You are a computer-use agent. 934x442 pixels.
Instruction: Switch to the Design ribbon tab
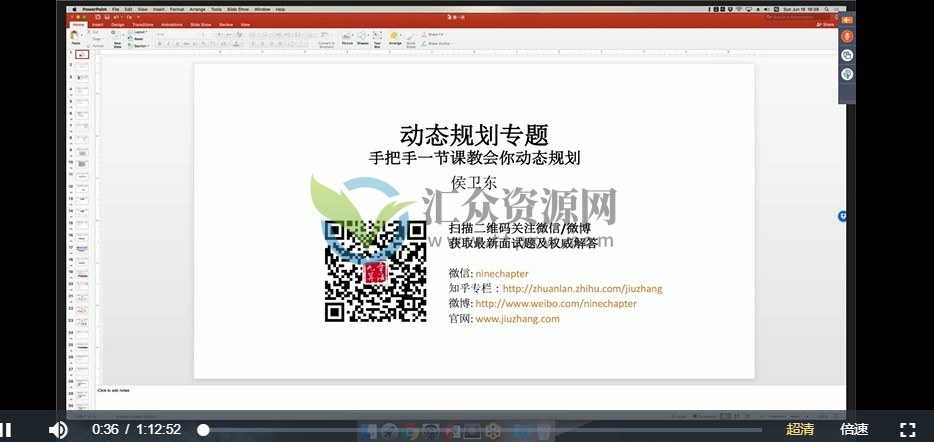tap(117, 24)
